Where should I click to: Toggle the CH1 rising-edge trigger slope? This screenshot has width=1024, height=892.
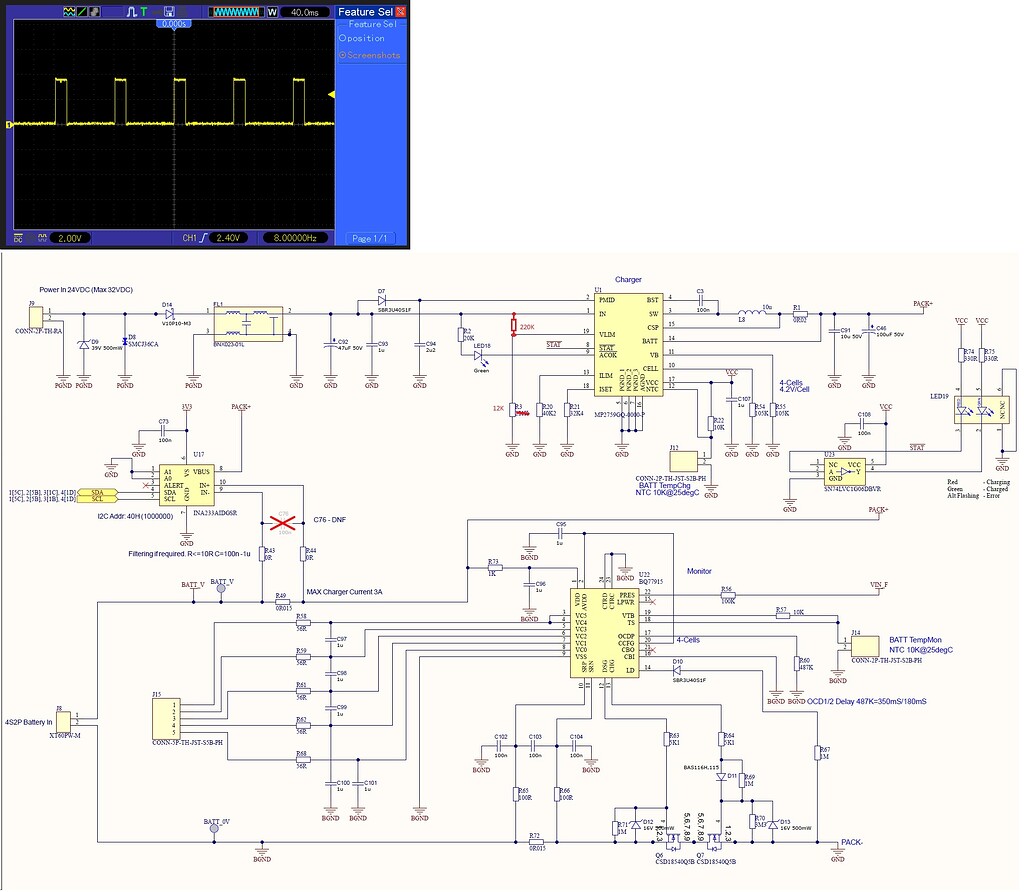[203, 237]
